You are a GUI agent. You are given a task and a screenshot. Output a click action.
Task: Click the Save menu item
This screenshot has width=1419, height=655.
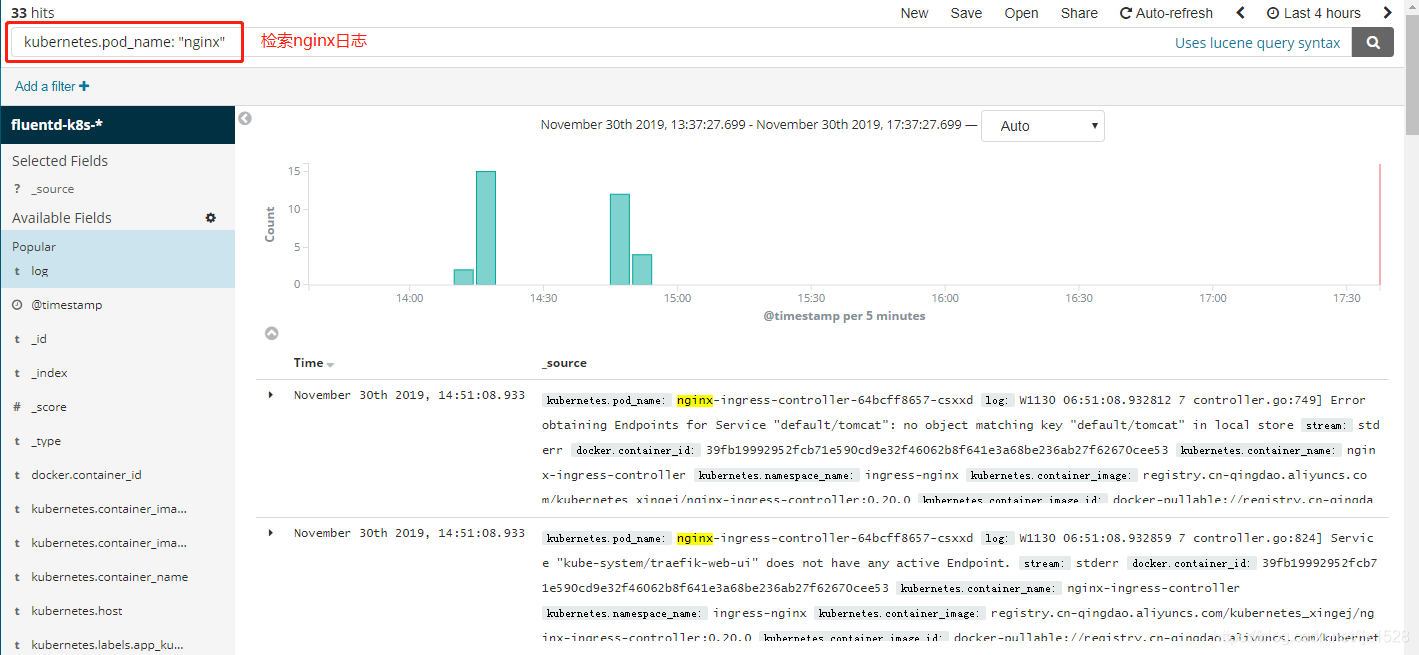(966, 13)
